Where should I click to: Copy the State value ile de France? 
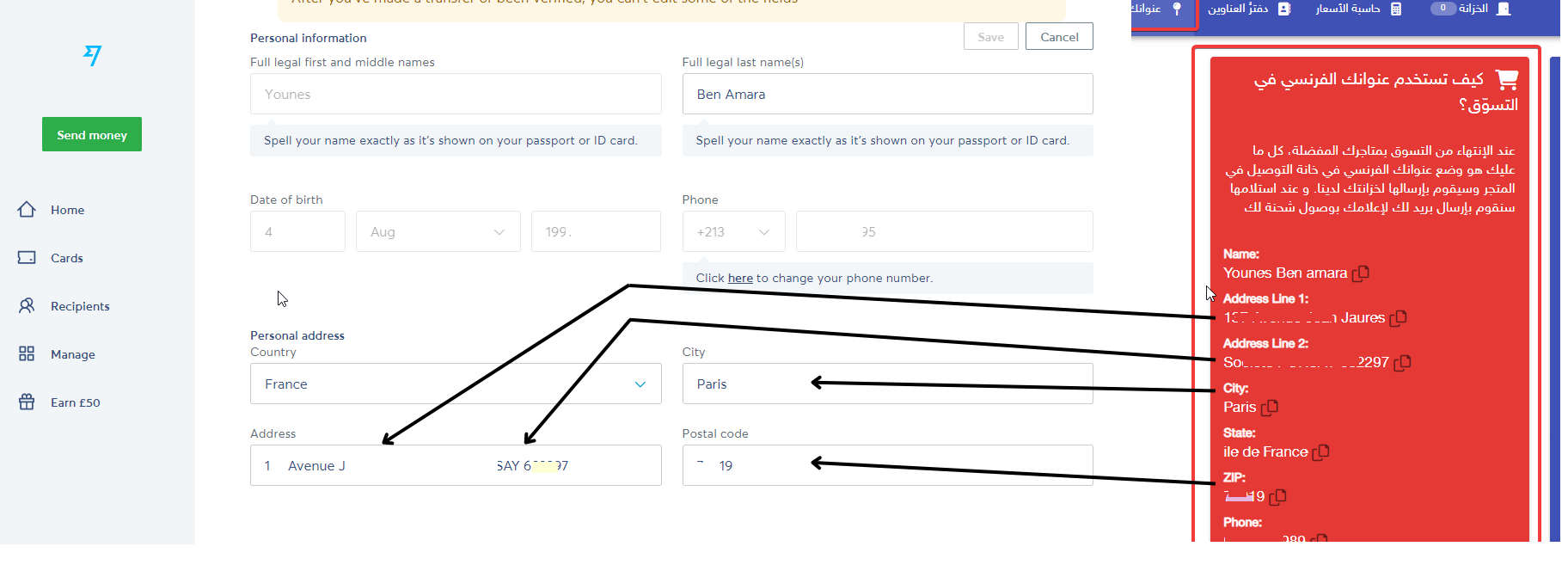(1320, 452)
